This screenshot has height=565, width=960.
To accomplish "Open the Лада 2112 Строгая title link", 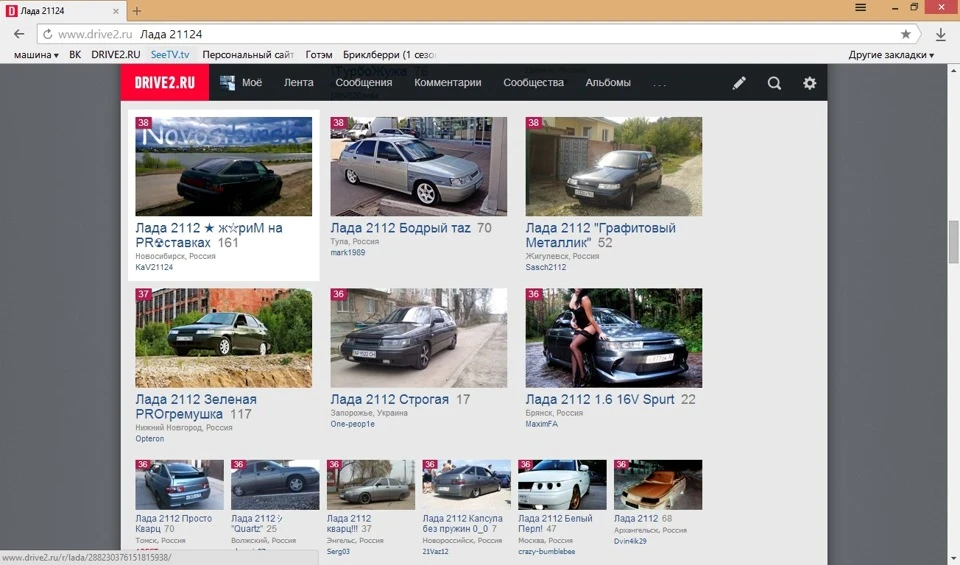I will [389, 399].
